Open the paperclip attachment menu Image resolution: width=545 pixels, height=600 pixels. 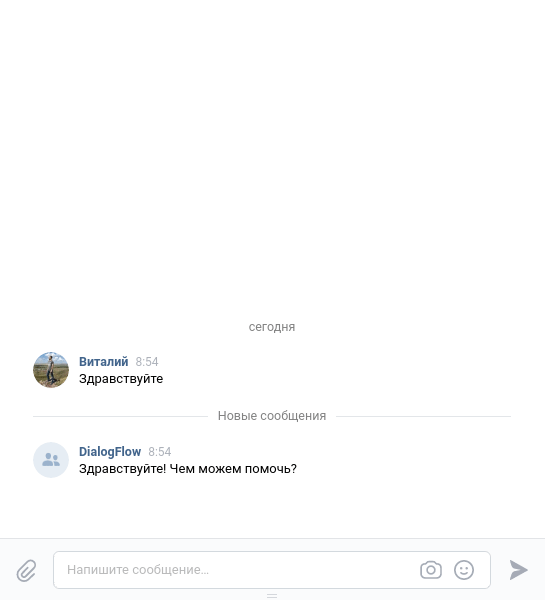(26, 570)
